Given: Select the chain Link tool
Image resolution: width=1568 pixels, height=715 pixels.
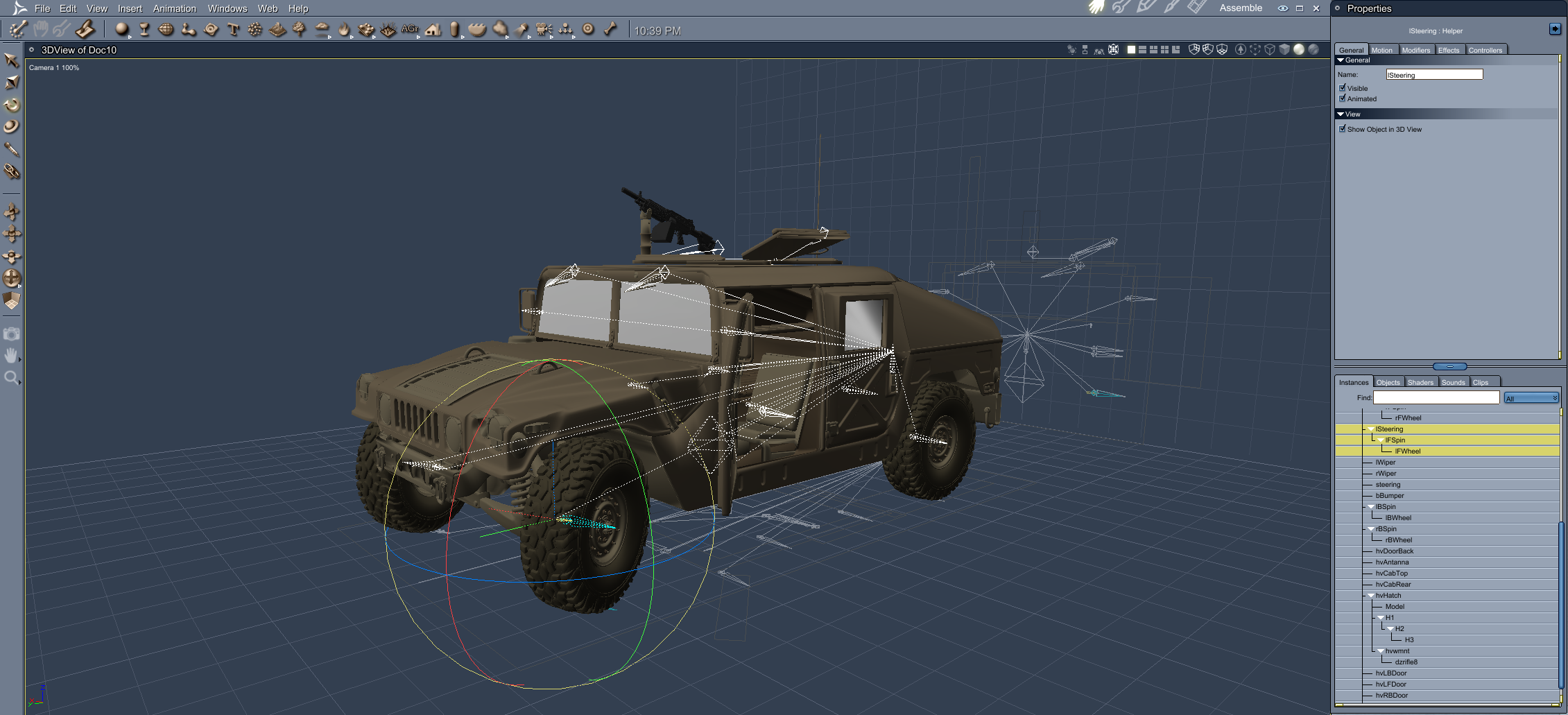Looking at the screenshot, I should [12, 171].
